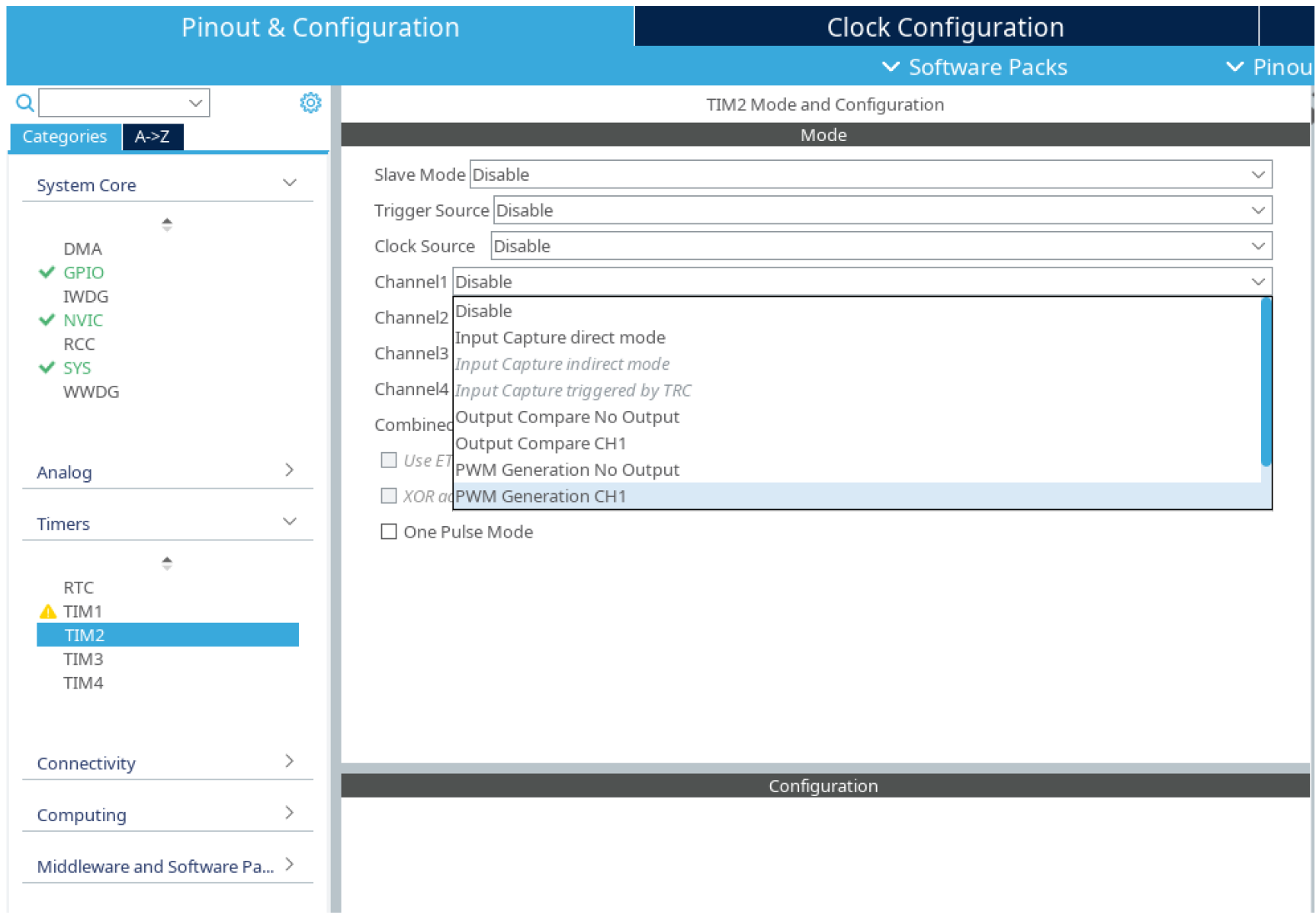Image resolution: width=1316 pixels, height=918 pixels.
Task: Switch to the A->Z tab
Action: click(x=152, y=137)
